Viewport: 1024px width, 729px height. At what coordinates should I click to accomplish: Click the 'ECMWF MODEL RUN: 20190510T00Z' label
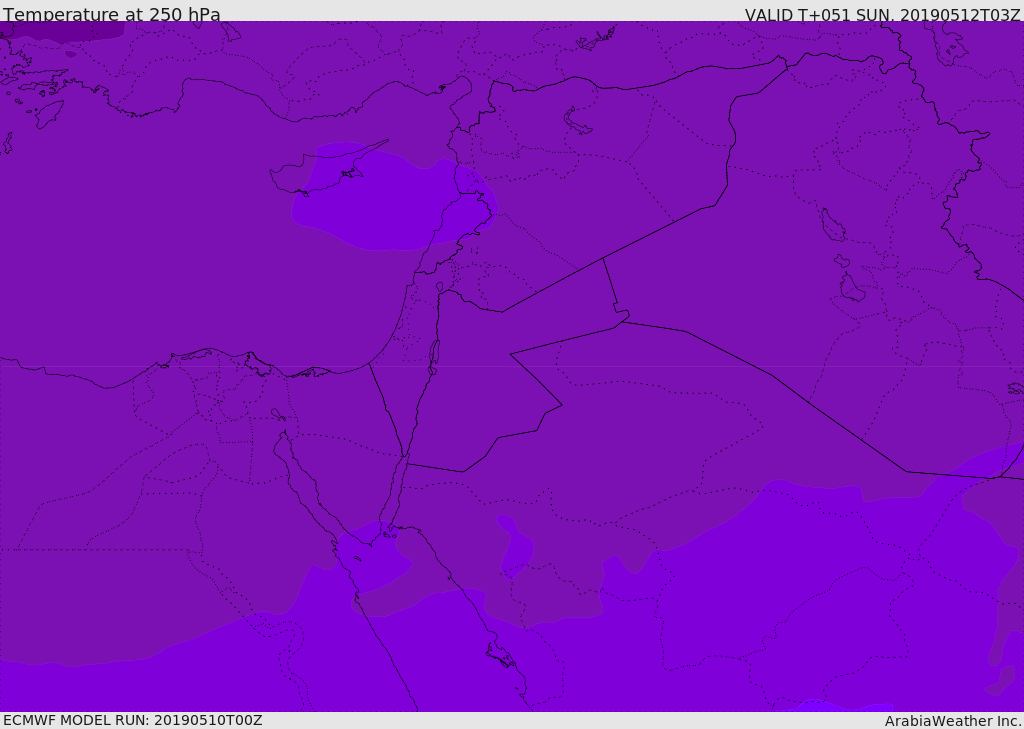click(x=133, y=720)
